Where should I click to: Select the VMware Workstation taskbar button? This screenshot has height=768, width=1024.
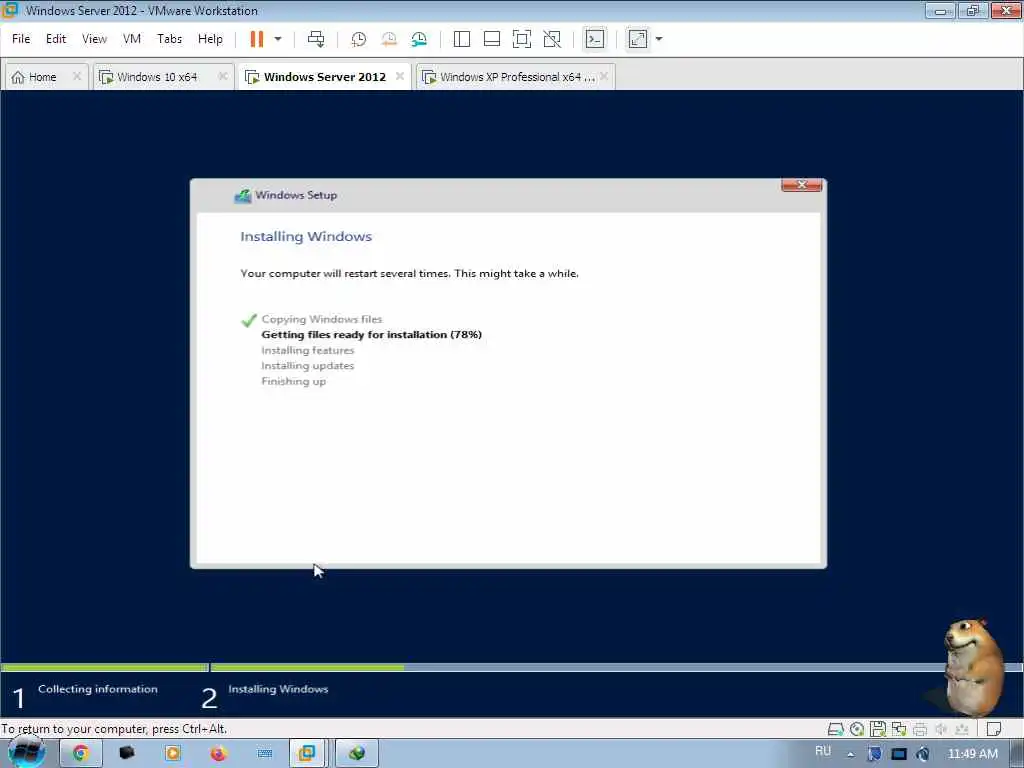click(x=307, y=754)
